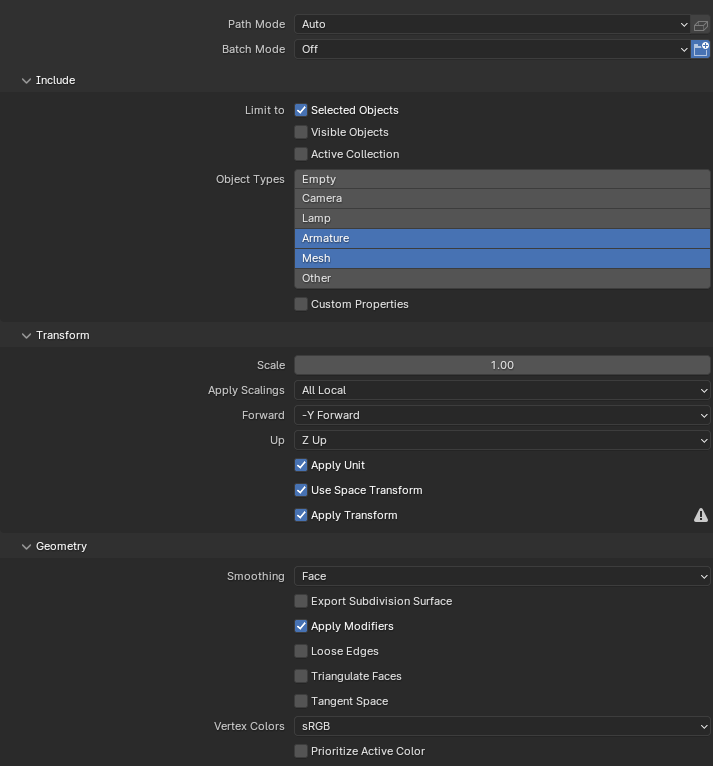Enable Active Collection checkbox
The width and height of the screenshot is (713, 766).
coord(301,154)
